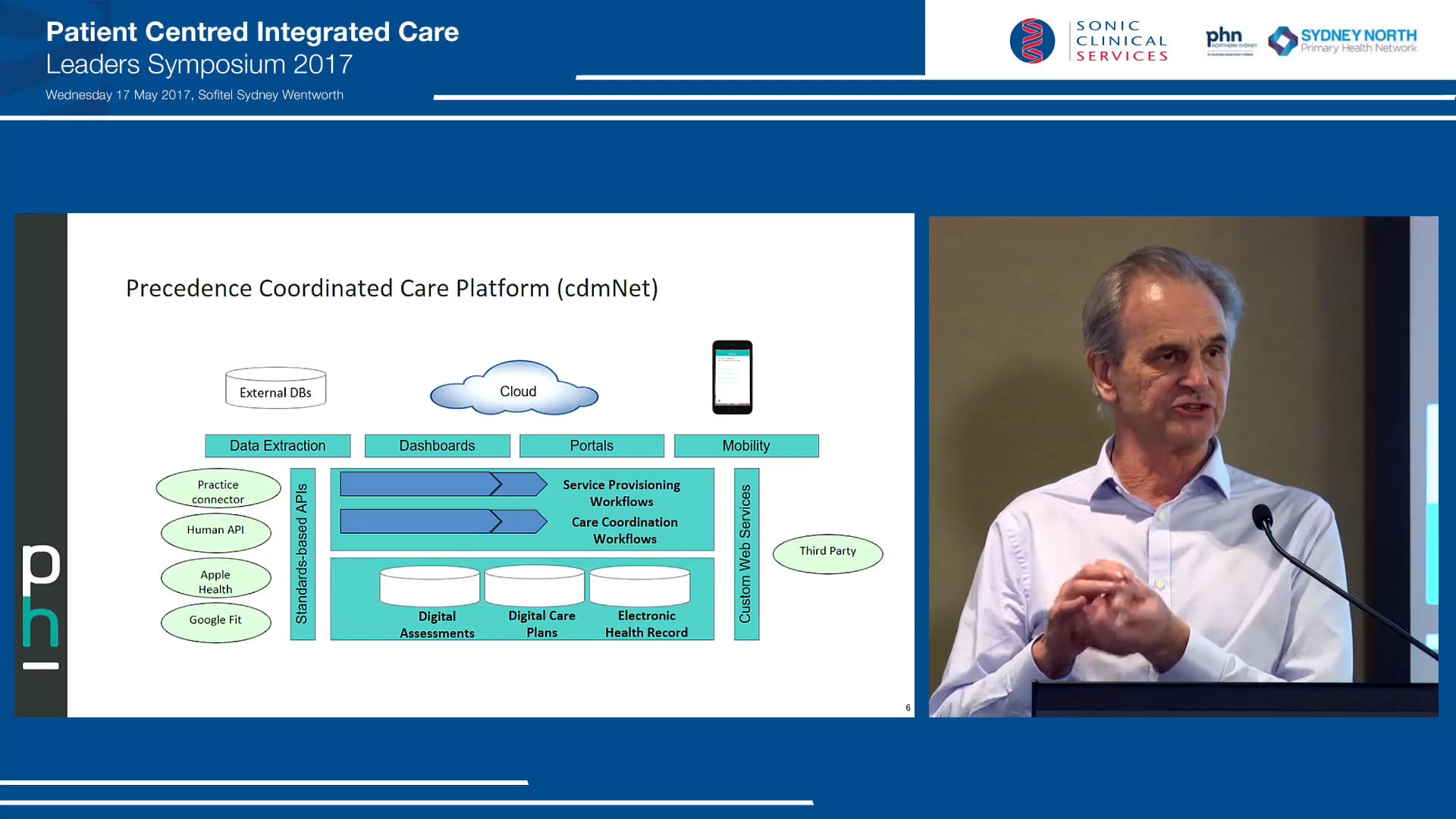Viewport: 1456px width, 819px height.
Task: Switch to the Portals section
Action: 591,445
